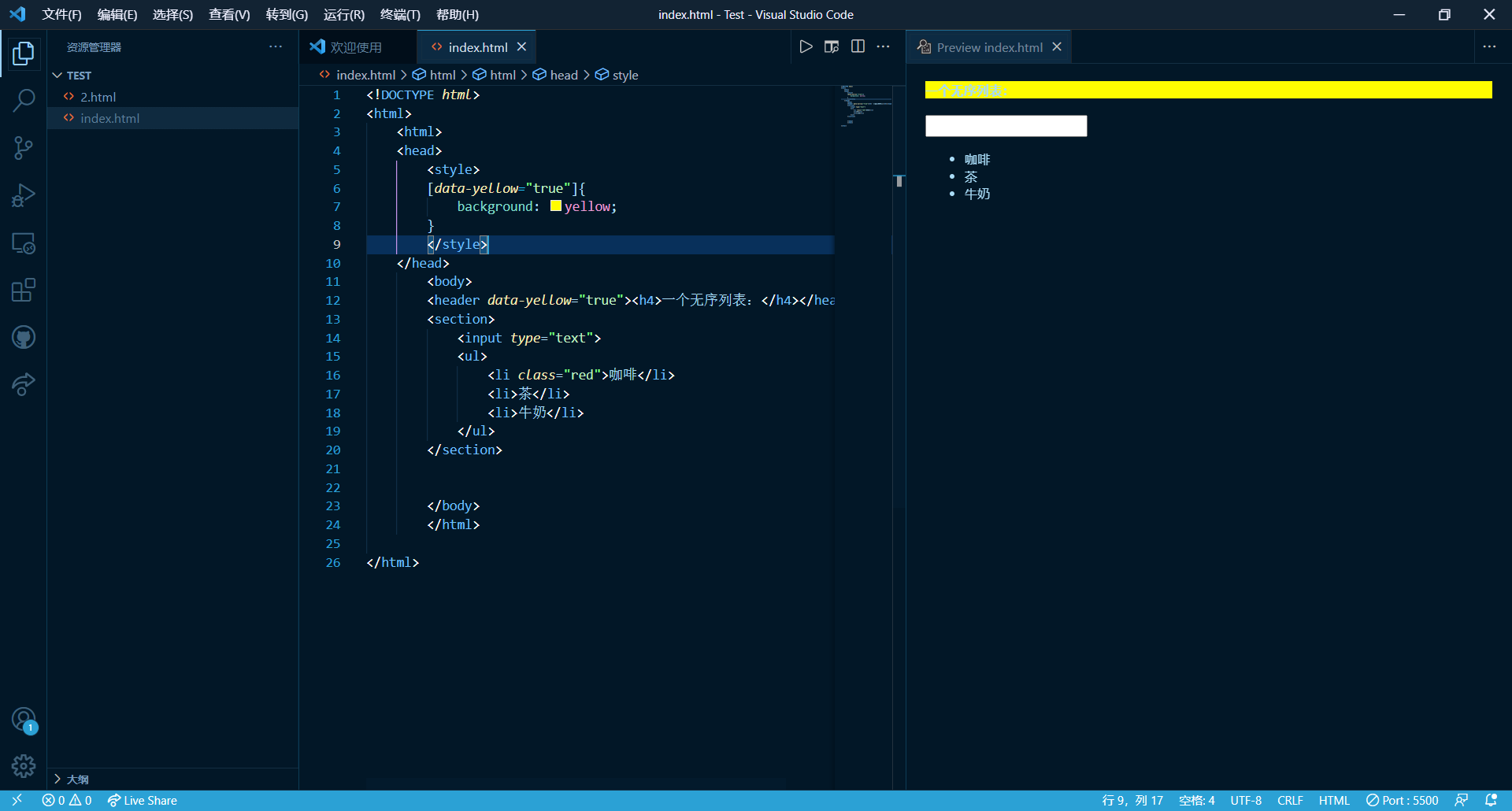Click the 资源管理器 panel title
The width and height of the screenshot is (1512, 811).
pyautogui.click(x=94, y=47)
